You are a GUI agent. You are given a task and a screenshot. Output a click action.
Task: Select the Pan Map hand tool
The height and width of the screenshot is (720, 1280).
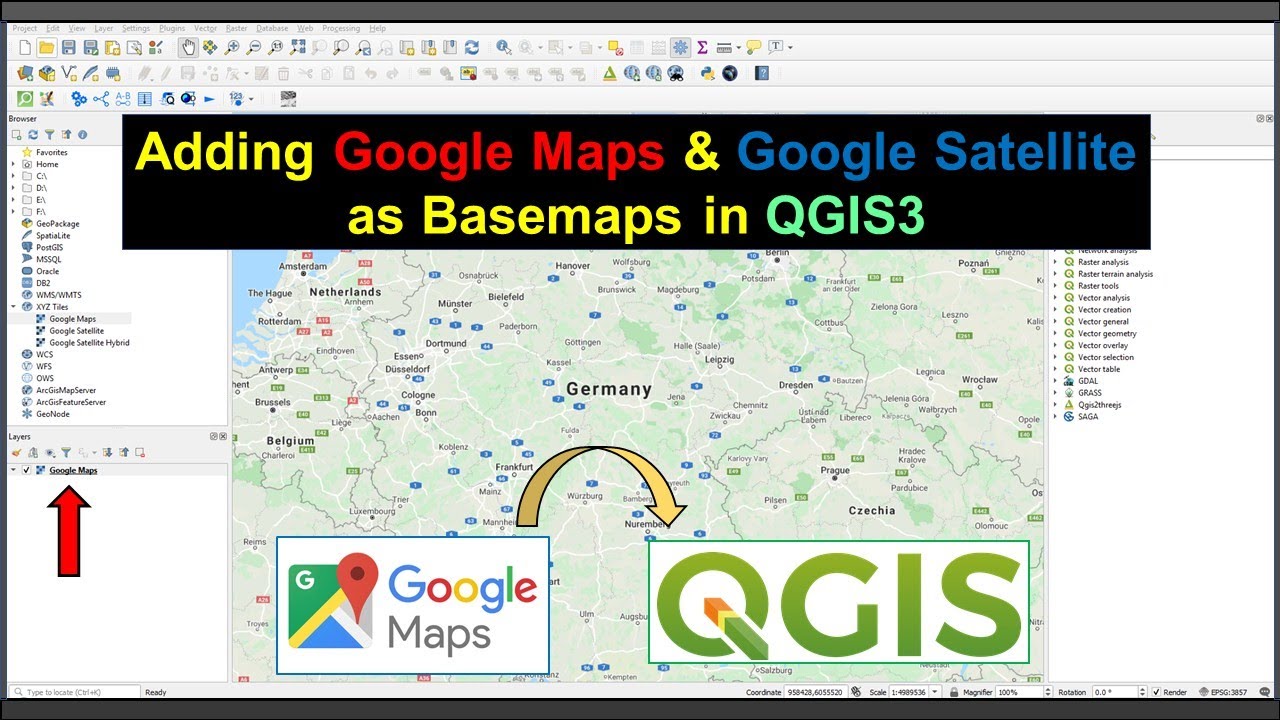click(x=188, y=47)
